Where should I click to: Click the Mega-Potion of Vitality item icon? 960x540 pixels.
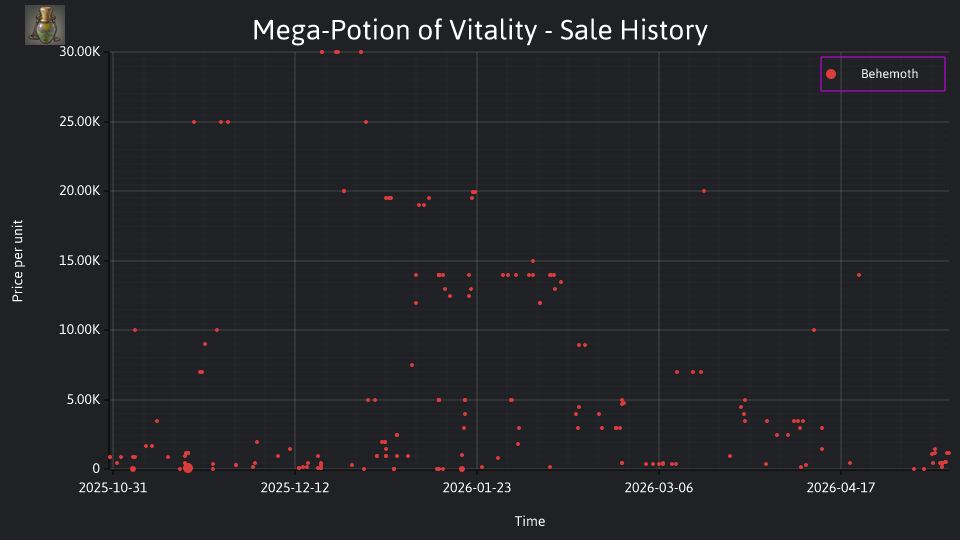pos(45,25)
